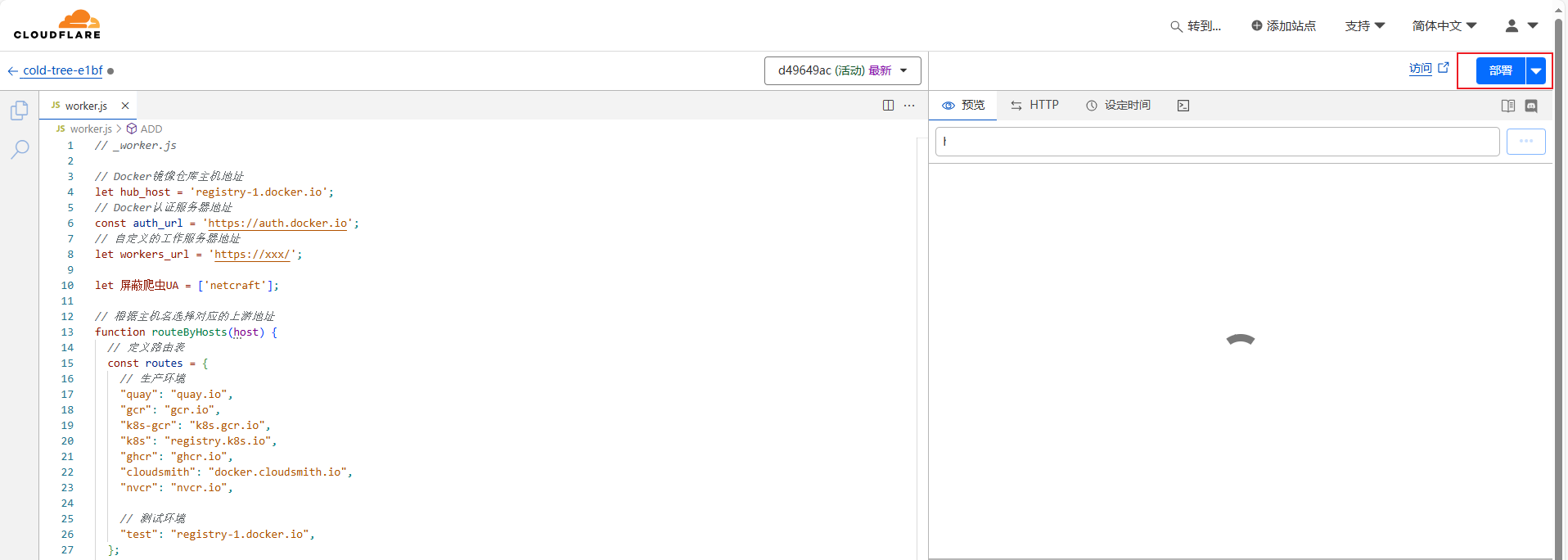Open the user account menu

(x=1521, y=26)
